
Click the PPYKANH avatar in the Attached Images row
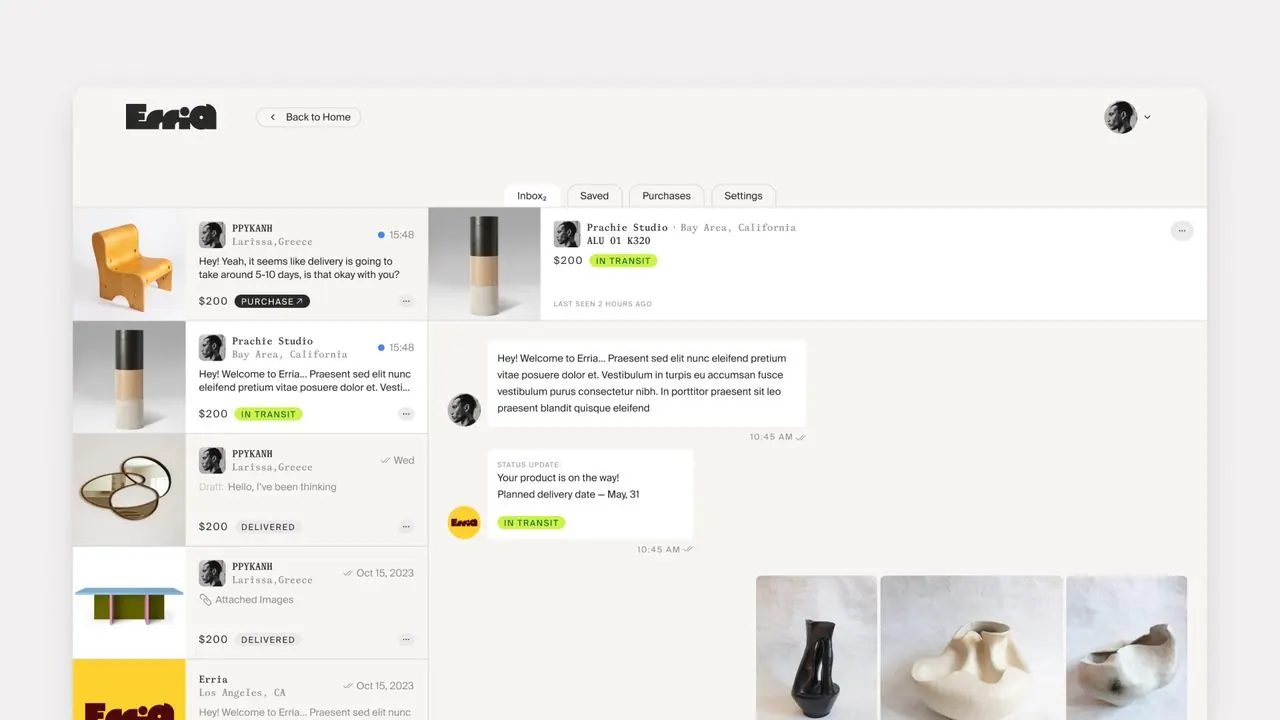[x=212, y=574]
